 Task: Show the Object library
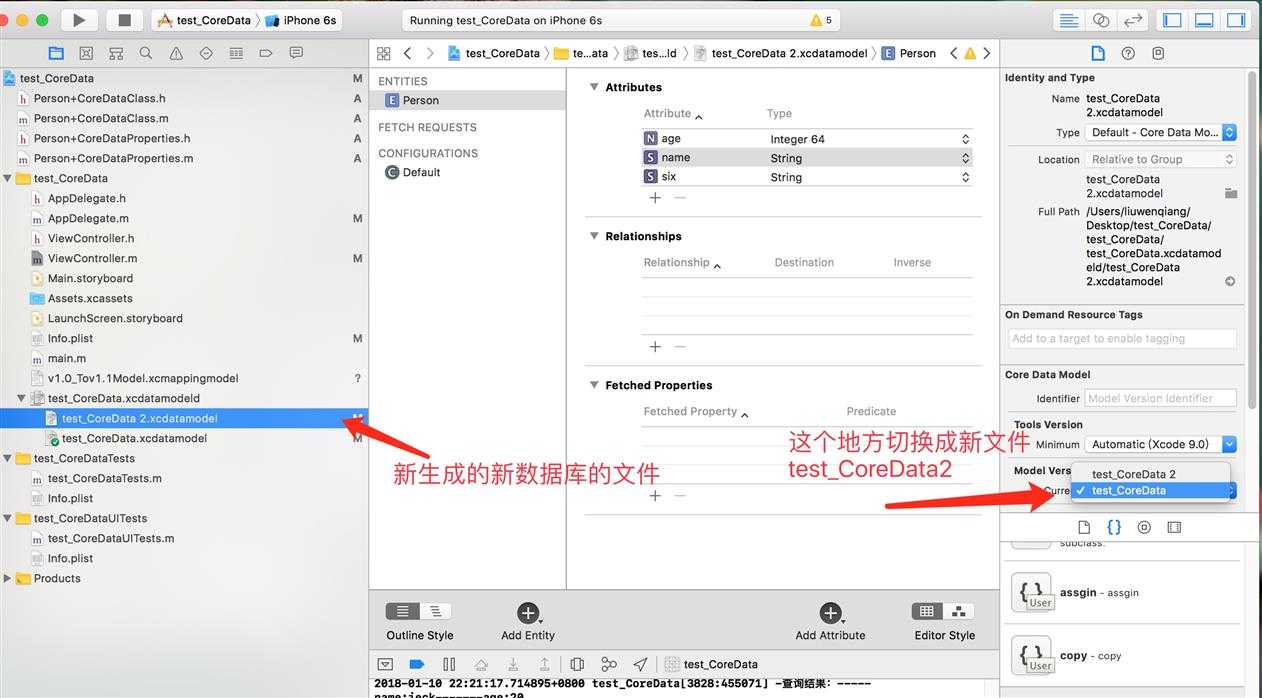[1144, 527]
